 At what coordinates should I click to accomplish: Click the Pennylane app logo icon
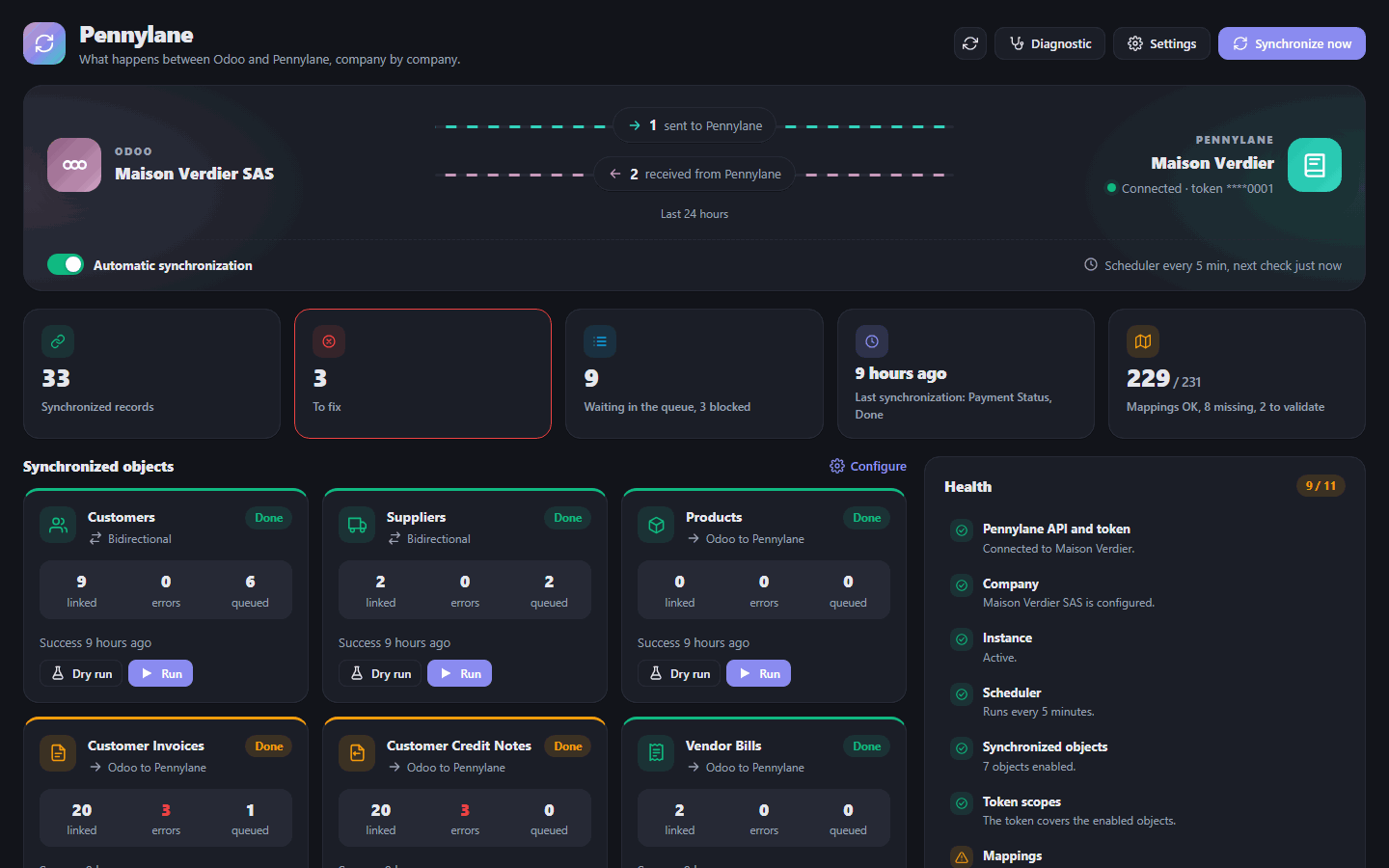click(x=44, y=43)
